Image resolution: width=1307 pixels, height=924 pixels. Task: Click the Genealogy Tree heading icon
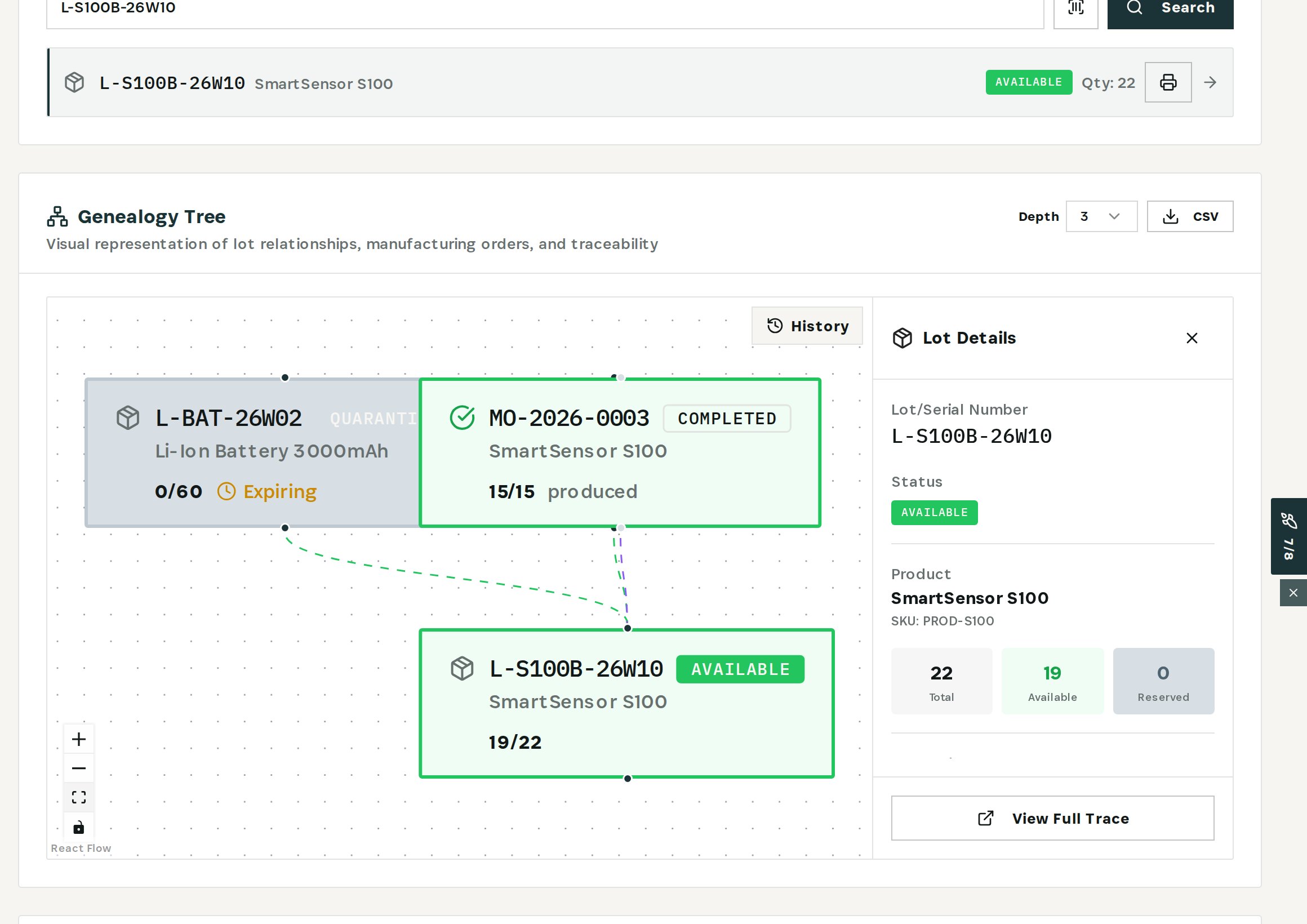(57, 216)
